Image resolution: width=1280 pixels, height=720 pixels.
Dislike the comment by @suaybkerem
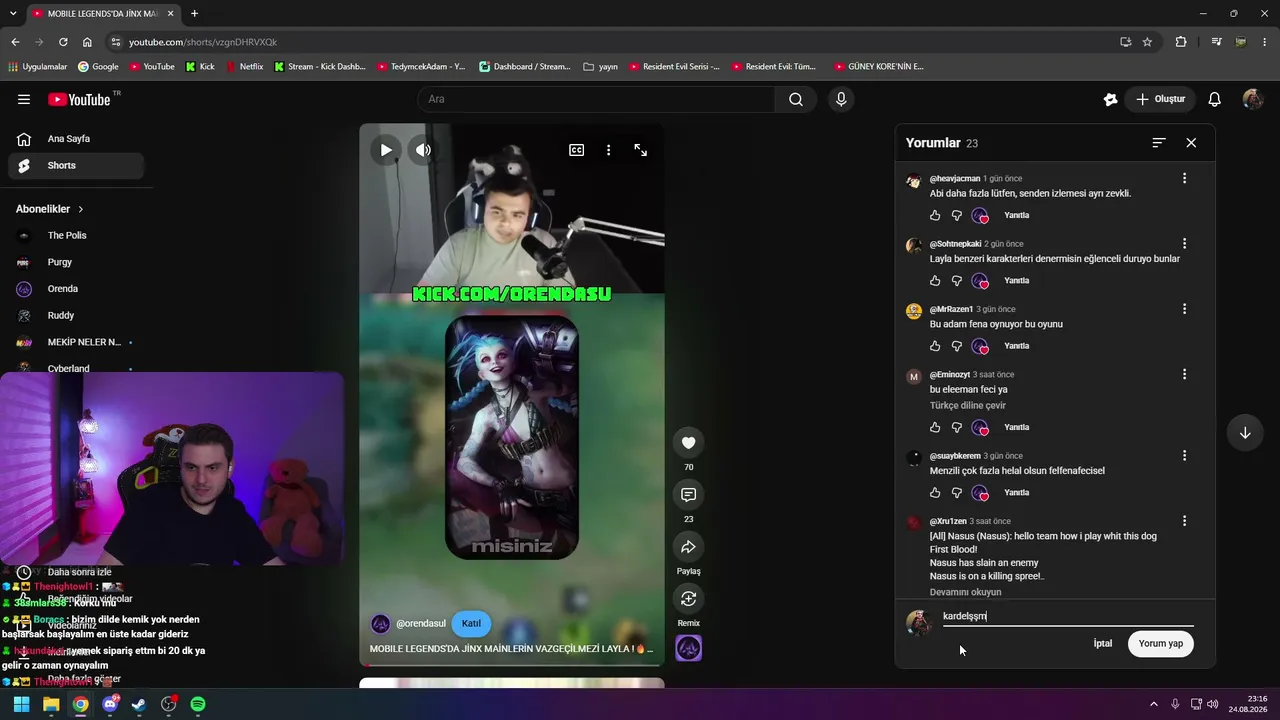tap(957, 493)
